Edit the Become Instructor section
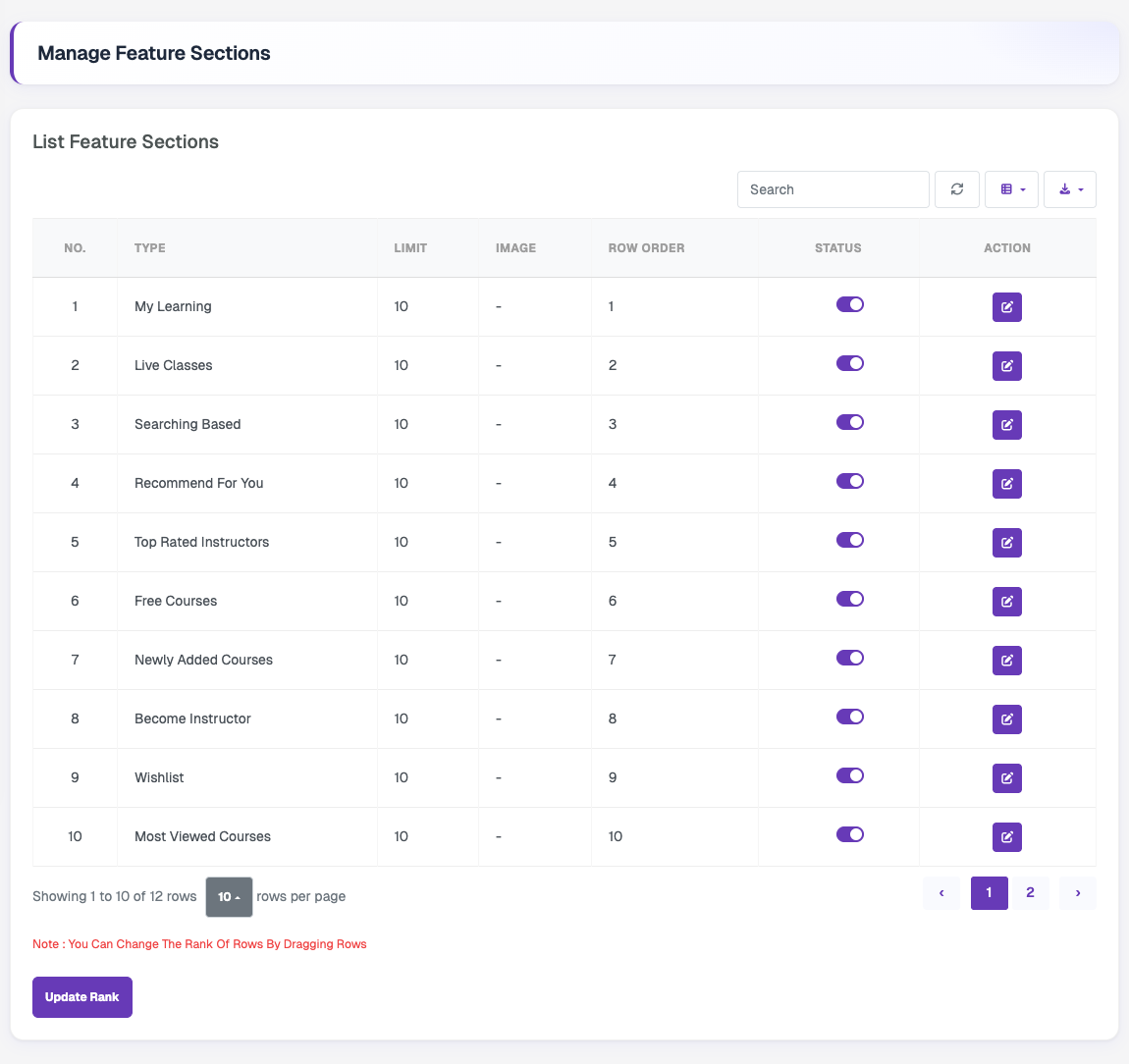 pyautogui.click(x=1006, y=719)
